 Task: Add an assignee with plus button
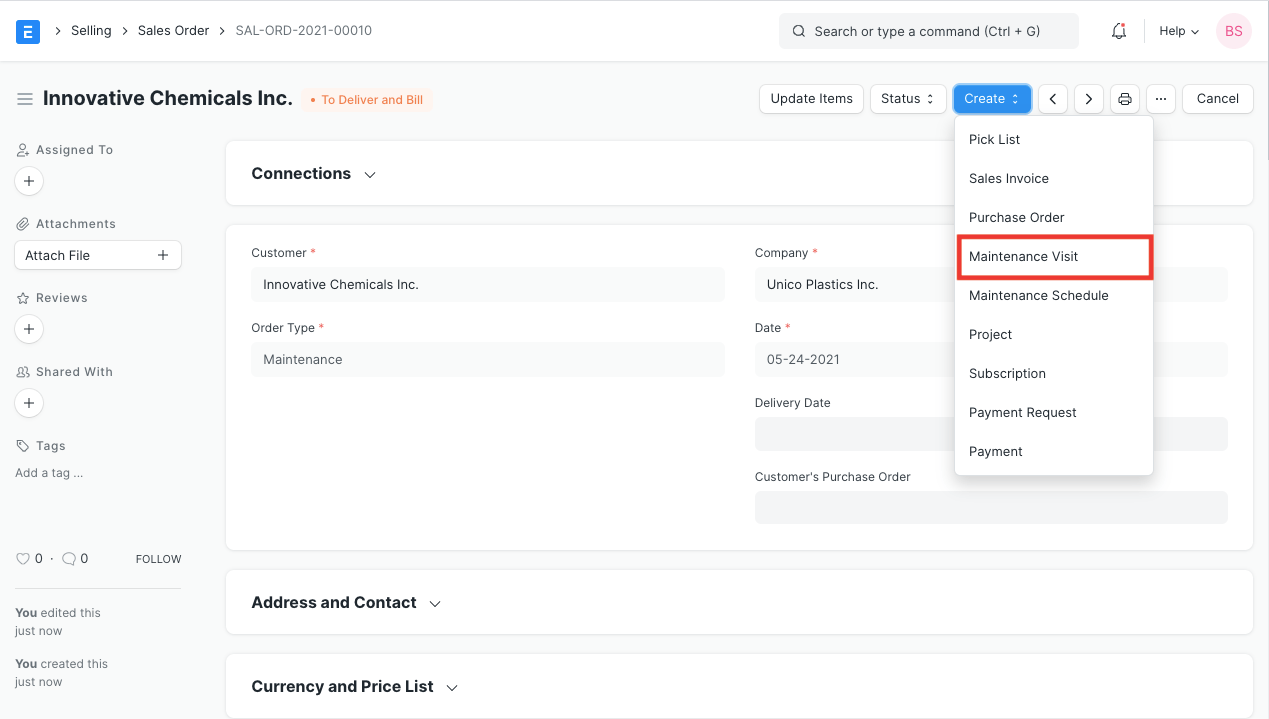pyautogui.click(x=29, y=181)
